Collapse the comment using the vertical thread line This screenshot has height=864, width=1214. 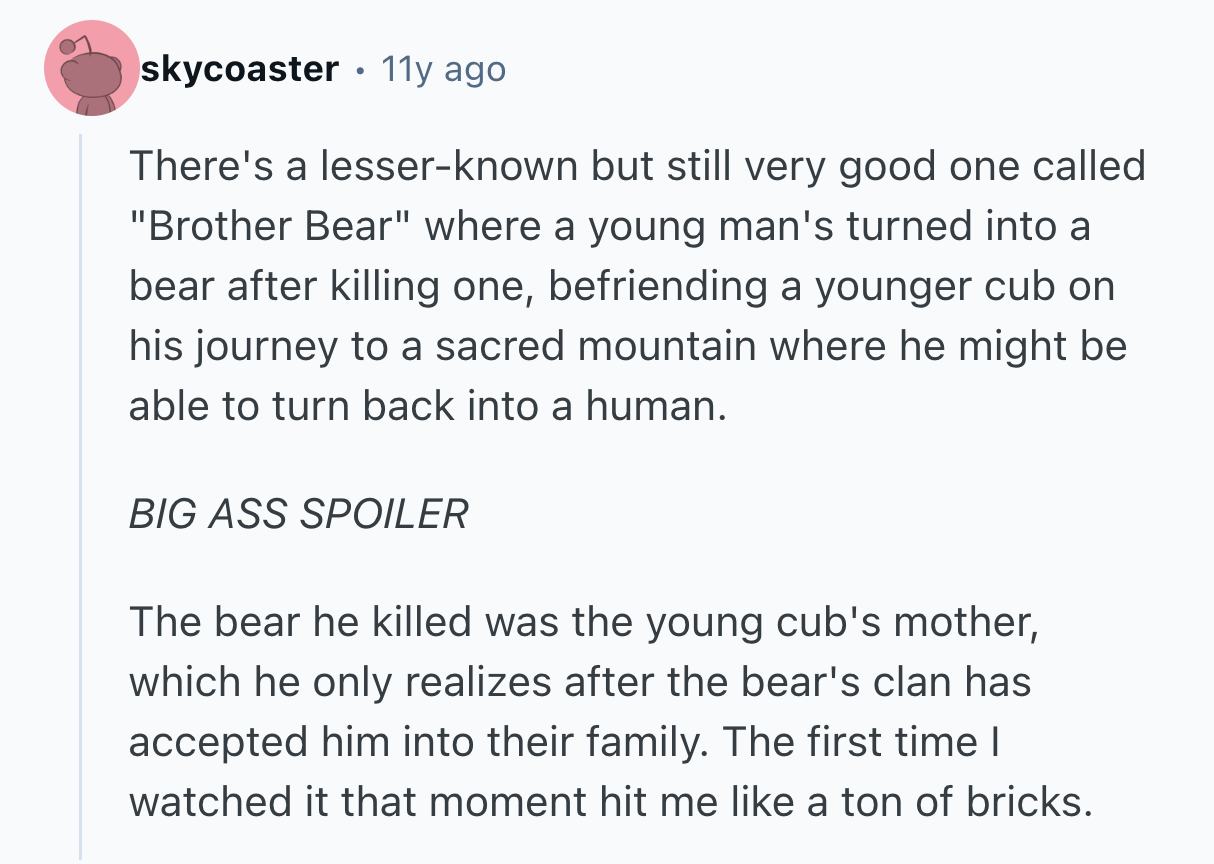81,500
